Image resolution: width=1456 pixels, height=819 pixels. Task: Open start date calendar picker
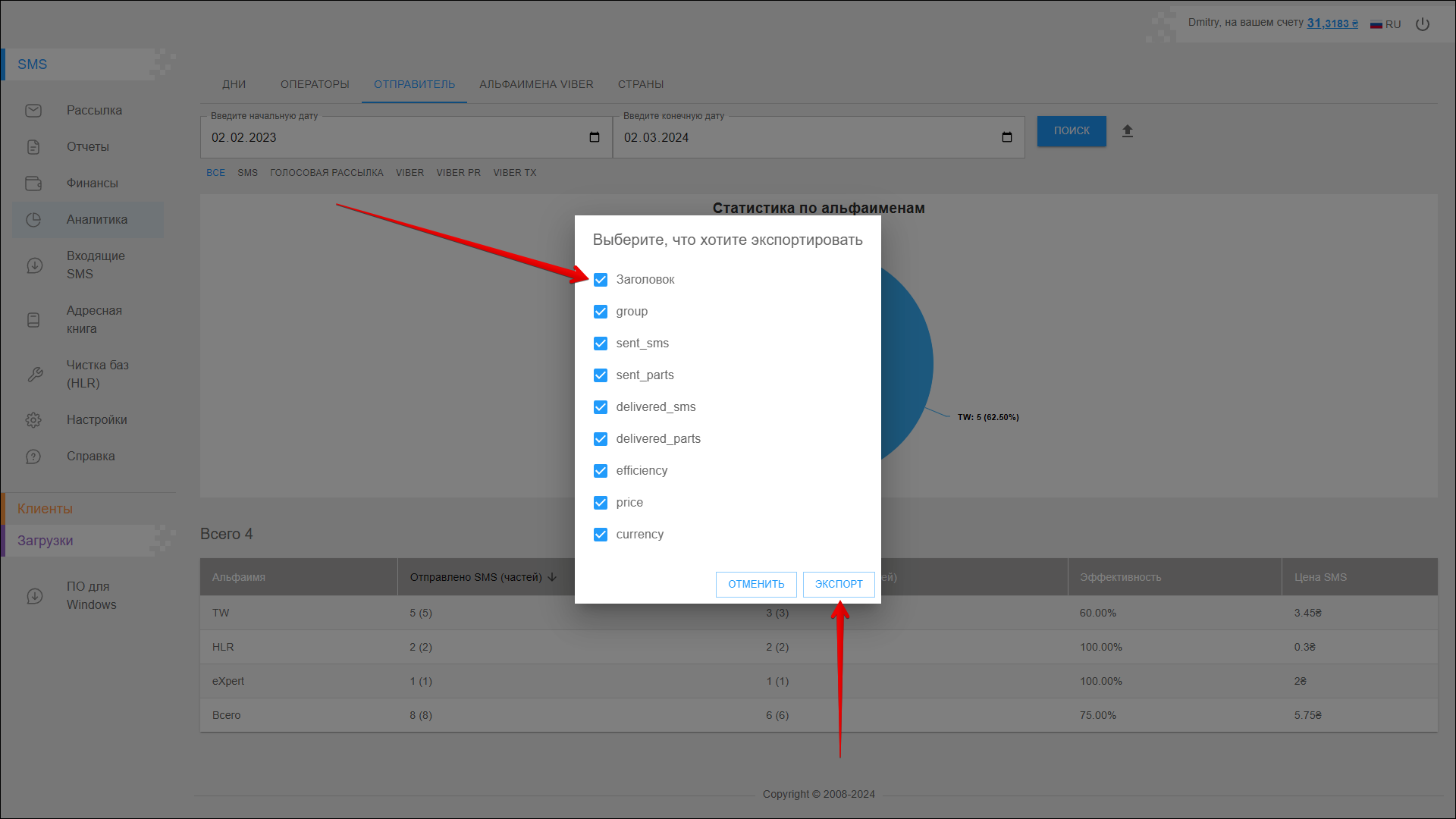click(x=595, y=137)
